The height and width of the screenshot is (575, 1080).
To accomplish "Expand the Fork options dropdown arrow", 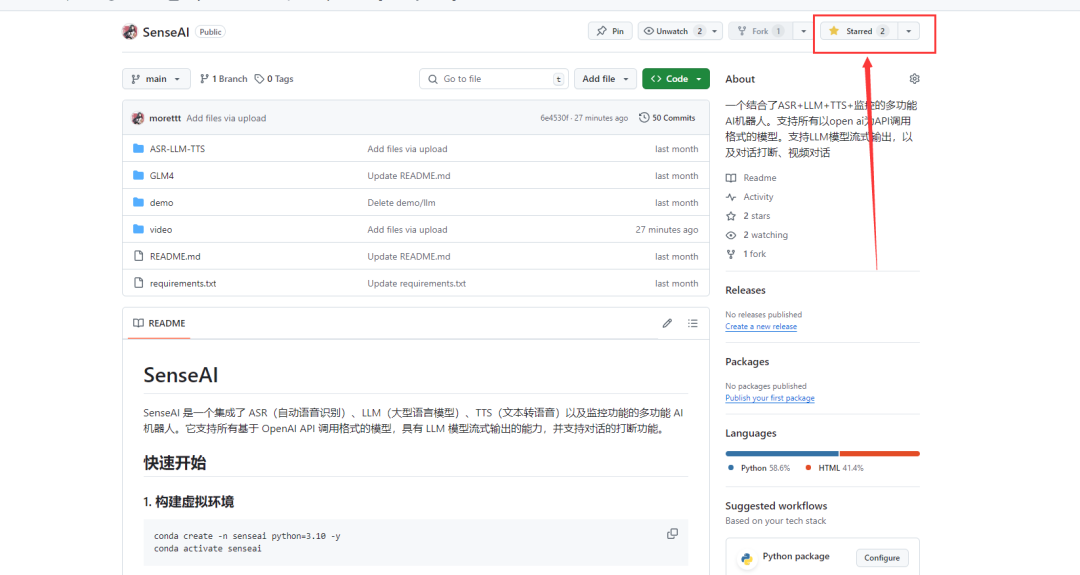I will (803, 31).
